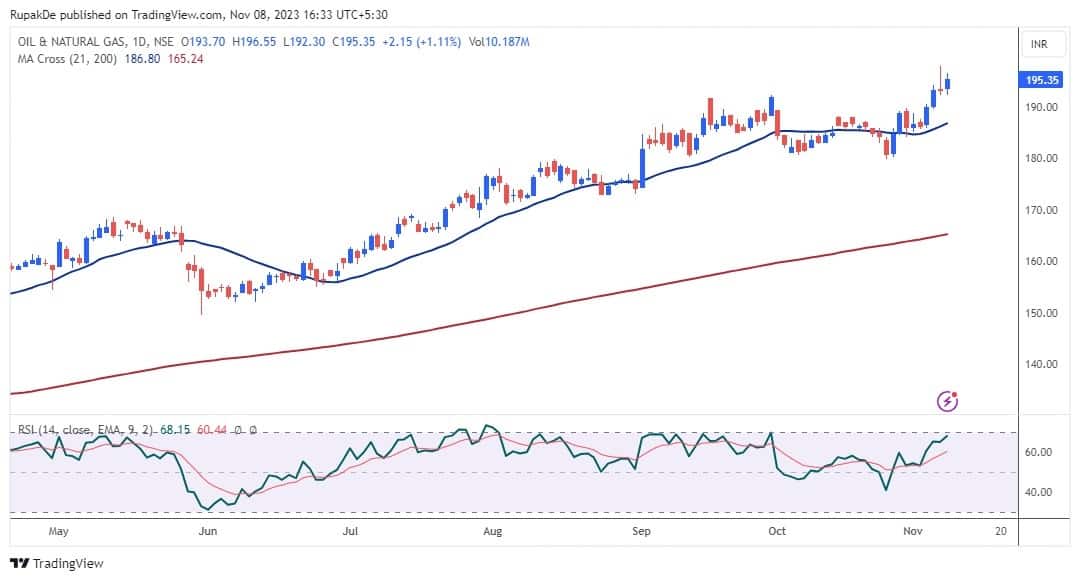The image size is (1080, 581).
Task: Click the Aug label on time axis
Action: 493,531
